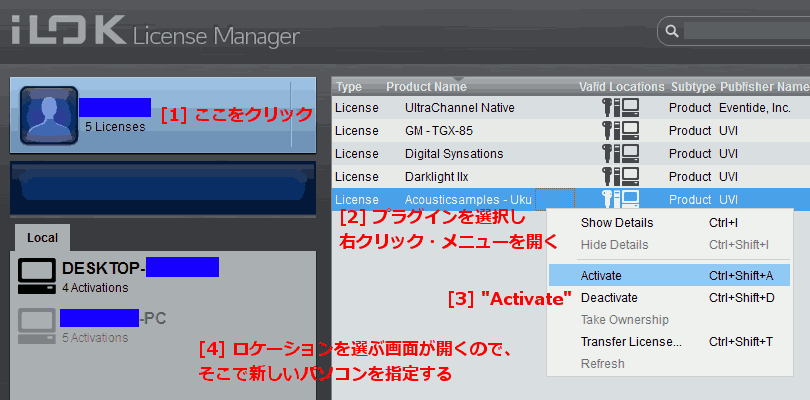Select the DESKTOP computer icon under Local
This screenshot has width=810, height=400.
[x=37, y=276]
